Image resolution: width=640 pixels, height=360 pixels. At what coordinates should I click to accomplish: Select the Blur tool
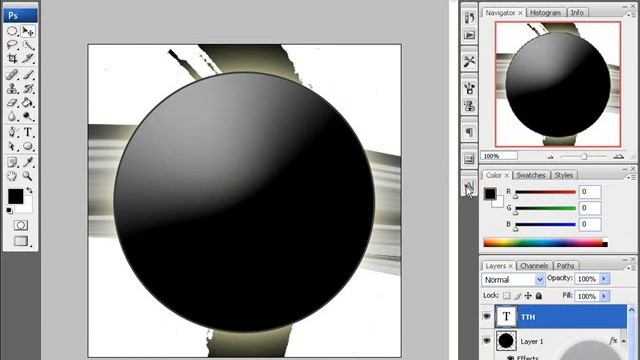pos(12,116)
